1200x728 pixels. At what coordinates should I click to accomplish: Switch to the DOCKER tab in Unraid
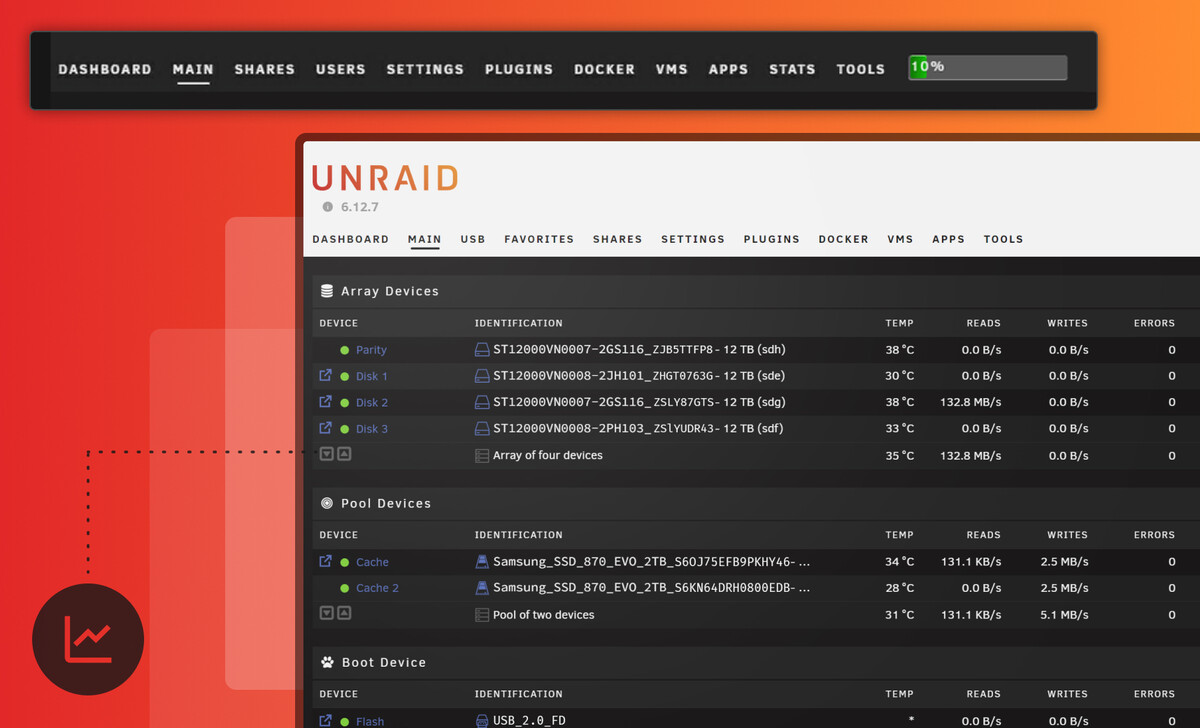click(x=843, y=239)
